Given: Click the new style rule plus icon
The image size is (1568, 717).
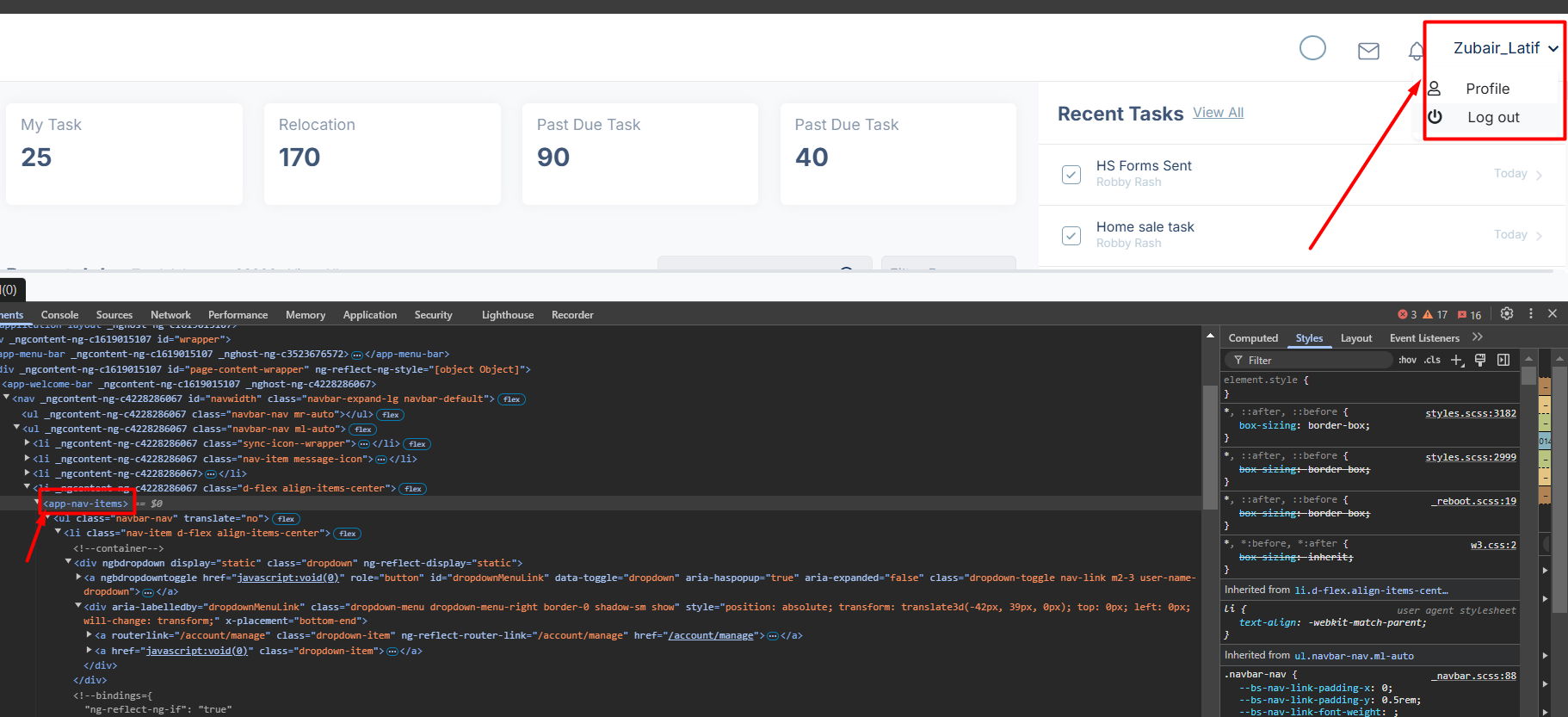Looking at the screenshot, I should click(1457, 360).
